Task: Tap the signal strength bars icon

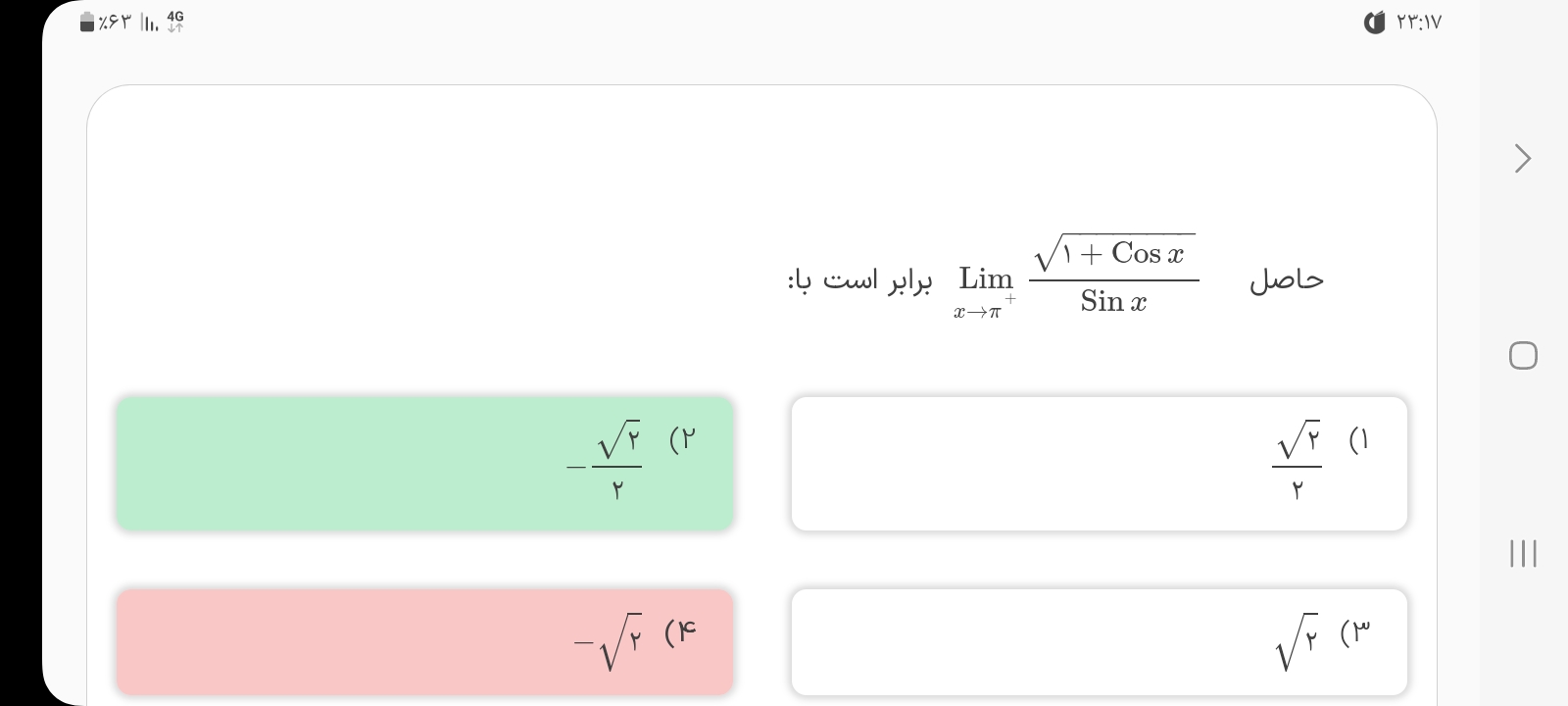Action: click(x=150, y=23)
